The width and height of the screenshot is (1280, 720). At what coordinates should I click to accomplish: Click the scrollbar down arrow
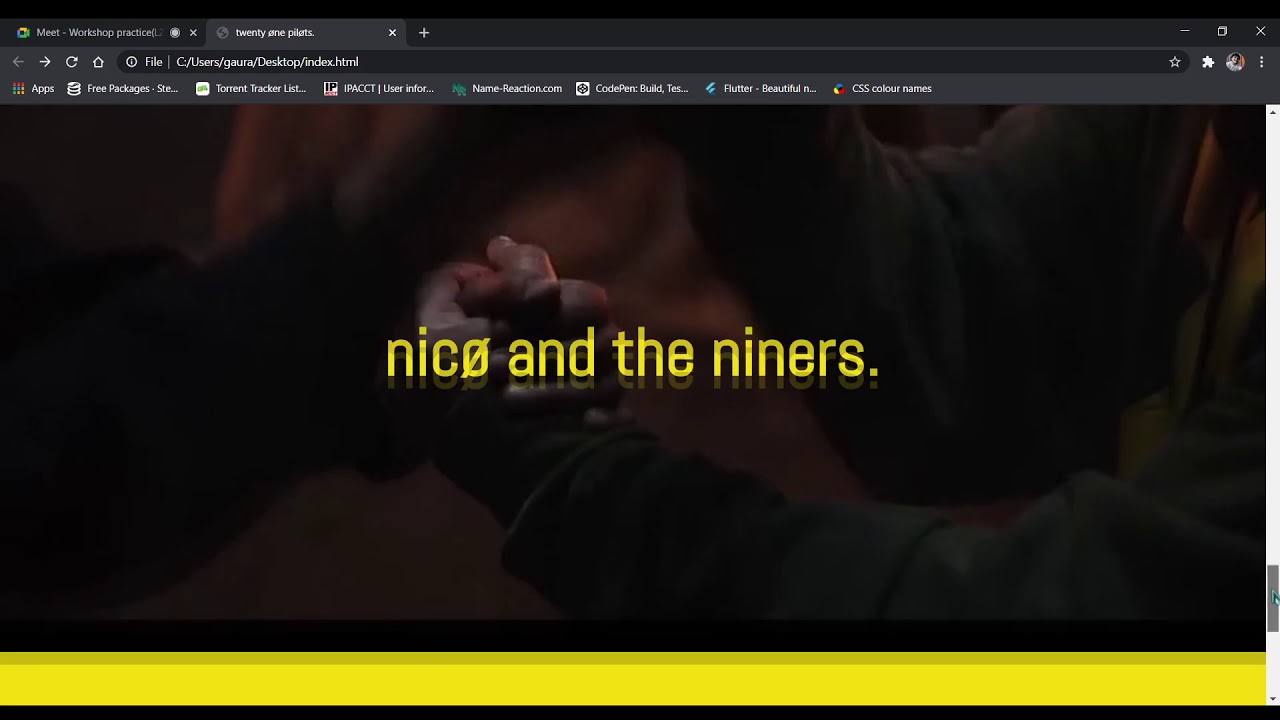click(x=1273, y=699)
